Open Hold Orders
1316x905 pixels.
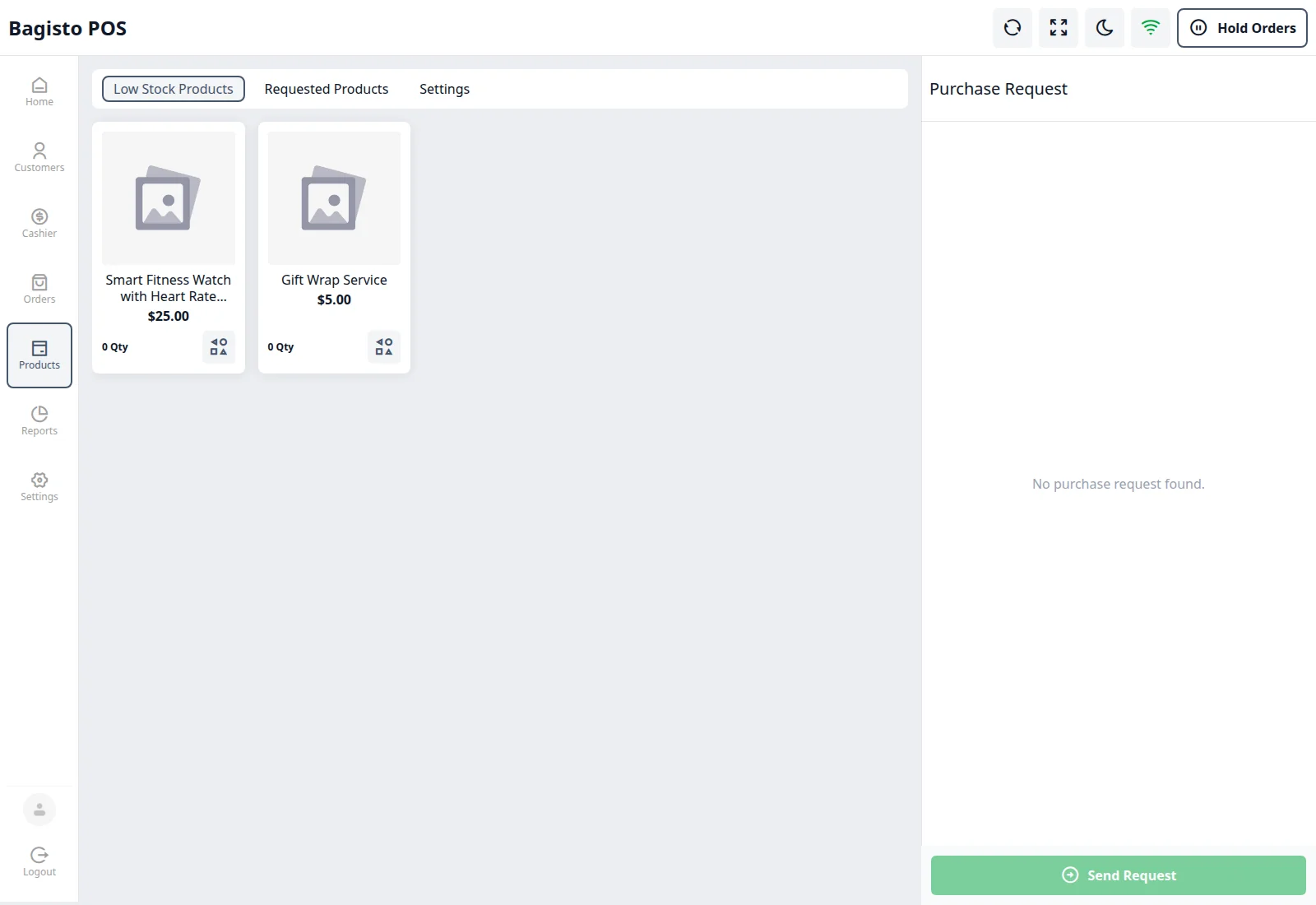pos(1242,28)
